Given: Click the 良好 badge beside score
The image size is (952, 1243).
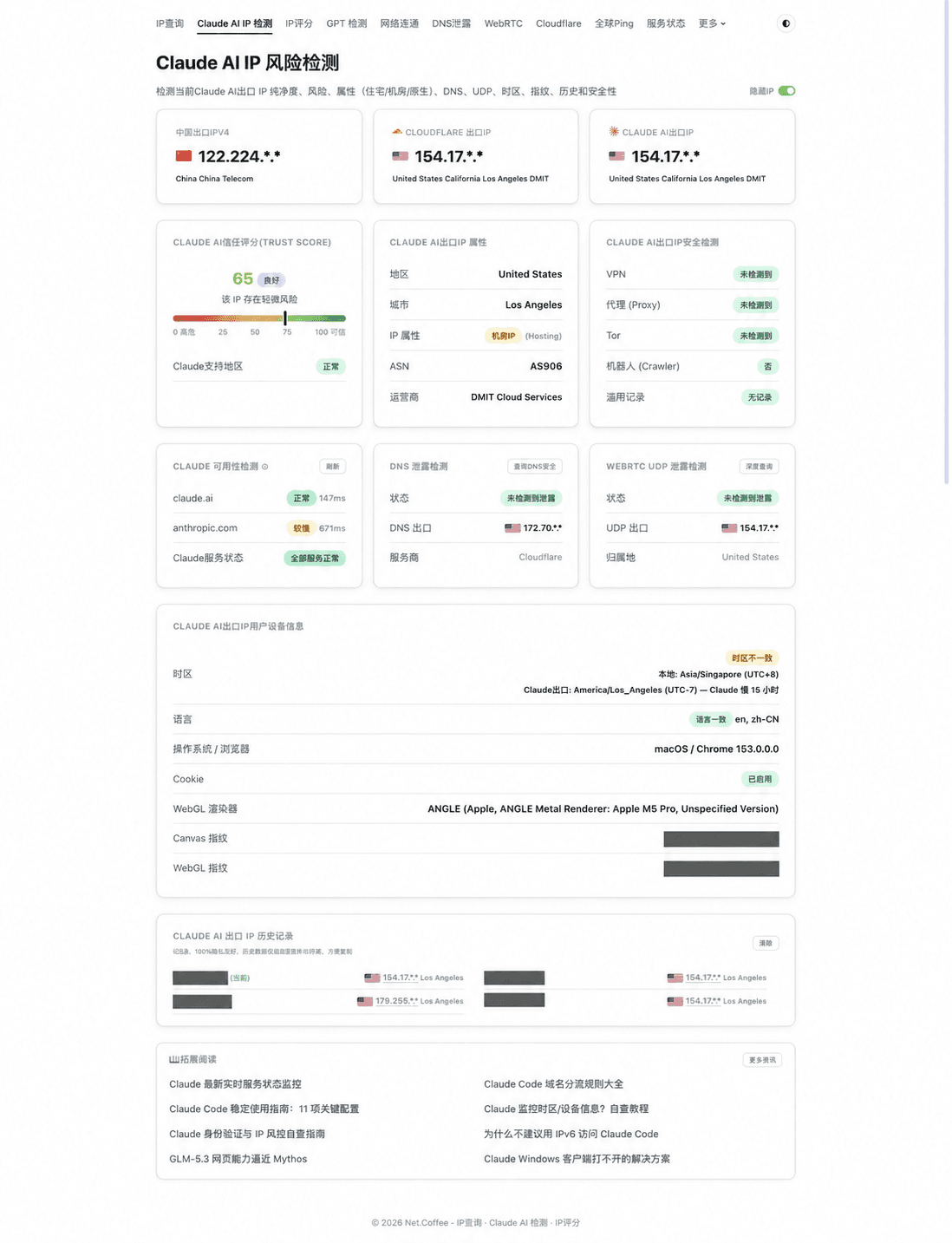Looking at the screenshot, I should (x=271, y=280).
